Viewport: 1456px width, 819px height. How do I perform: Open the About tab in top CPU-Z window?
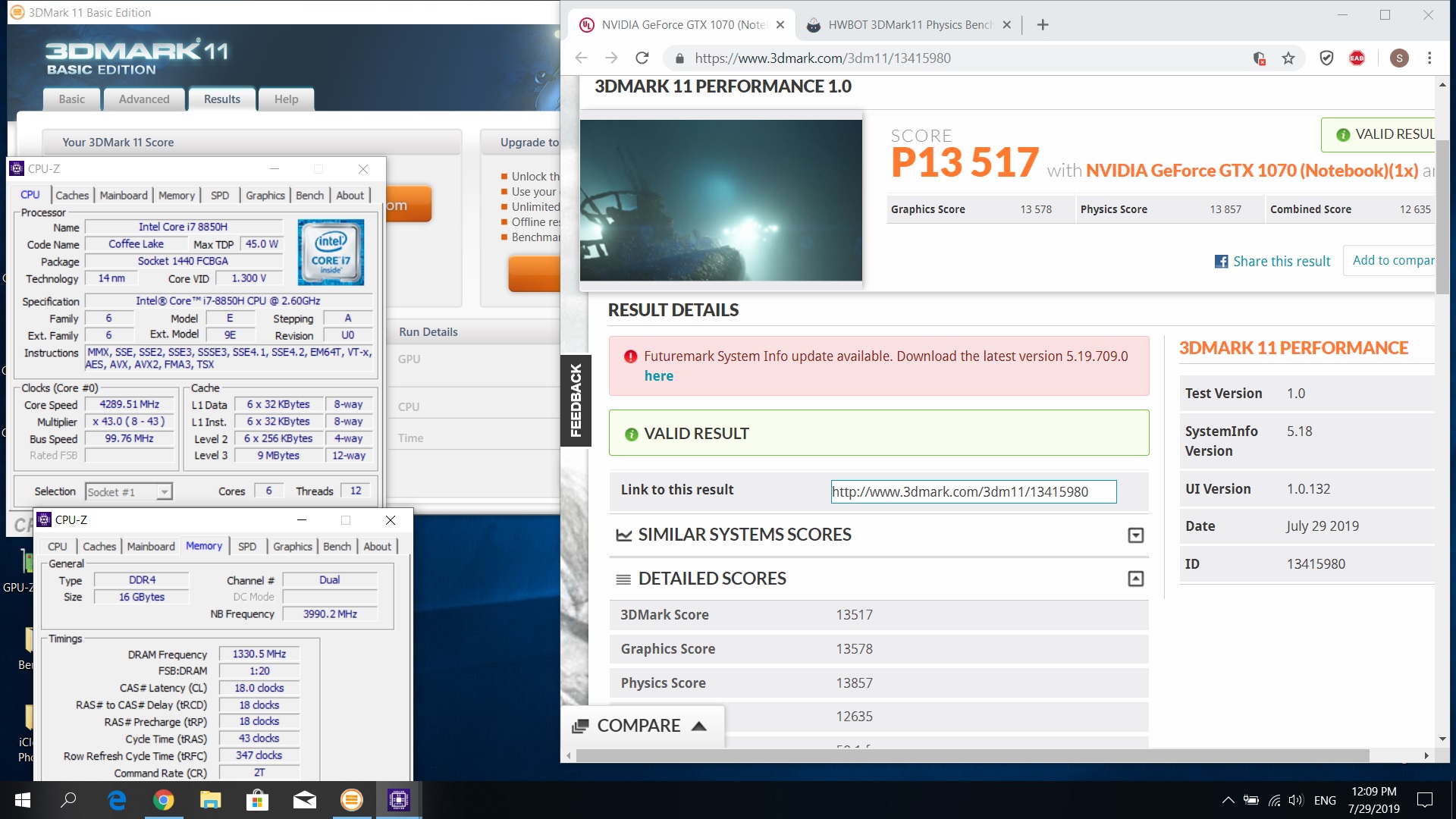click(x=350, y=196)
